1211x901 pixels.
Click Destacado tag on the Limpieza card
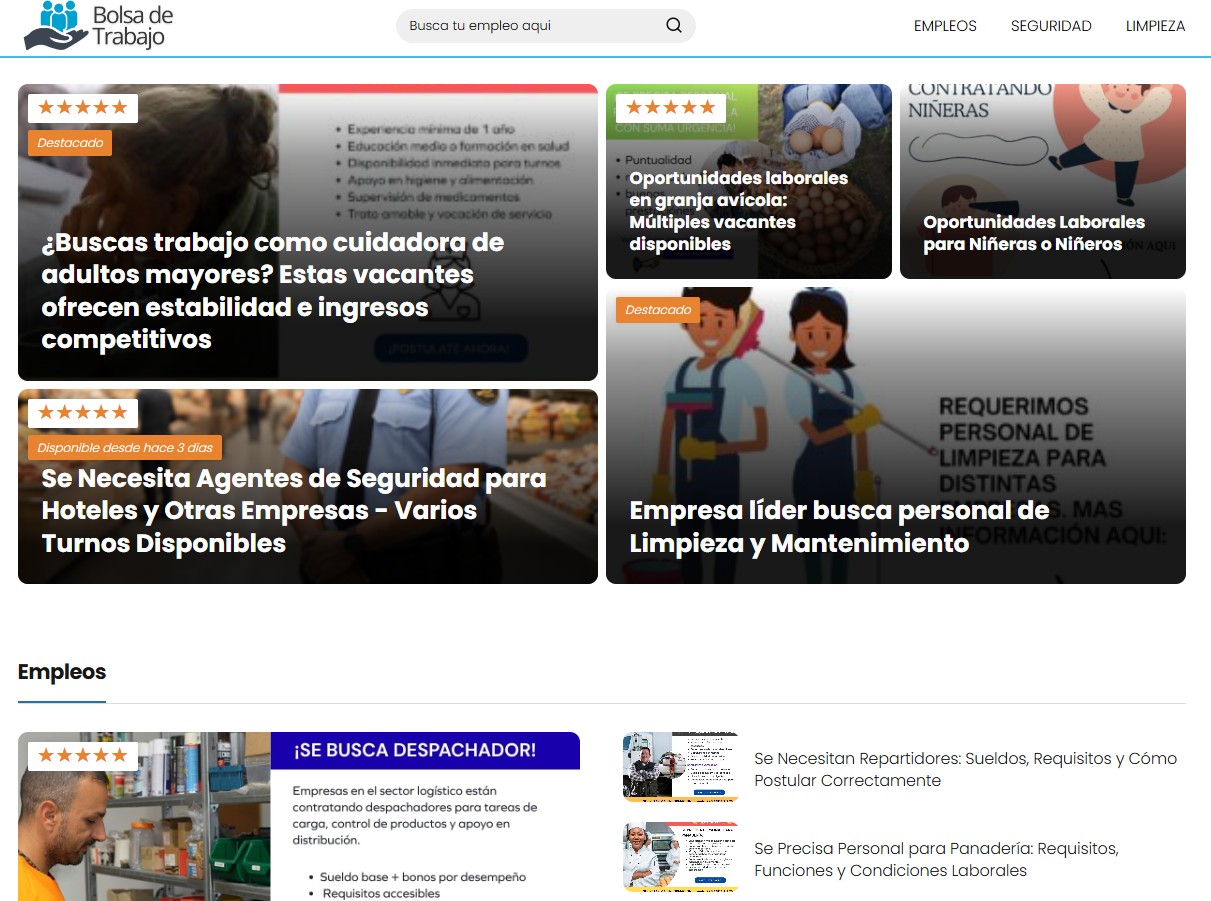click(x=658, y=310)
